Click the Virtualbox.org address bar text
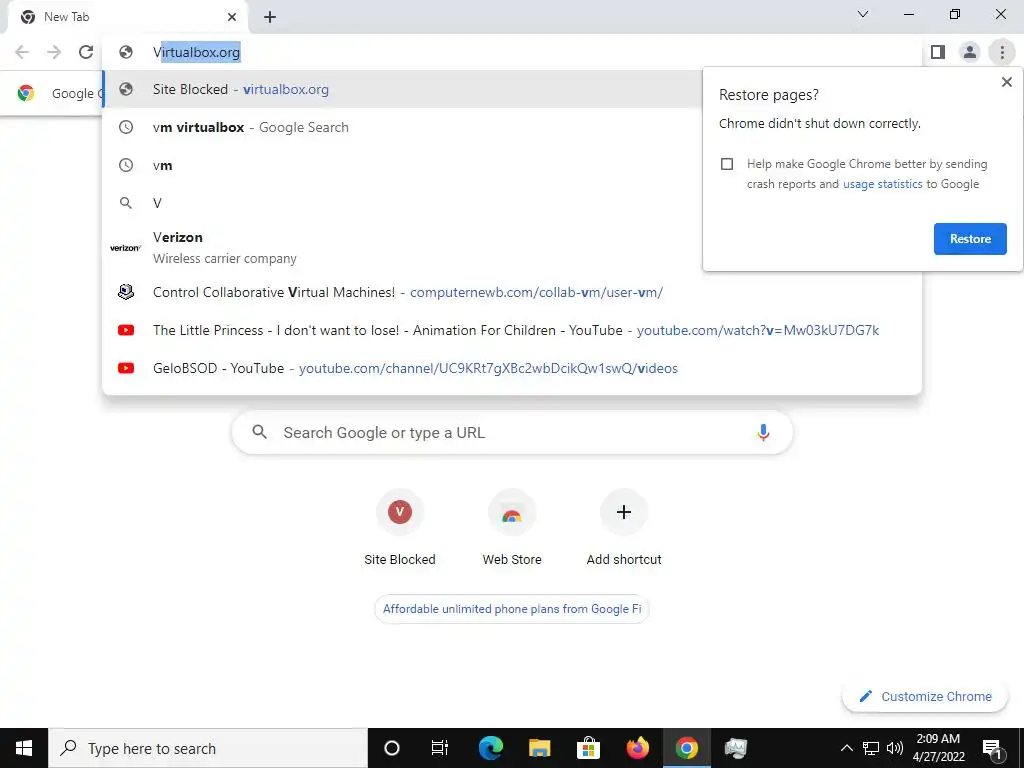 197,52
